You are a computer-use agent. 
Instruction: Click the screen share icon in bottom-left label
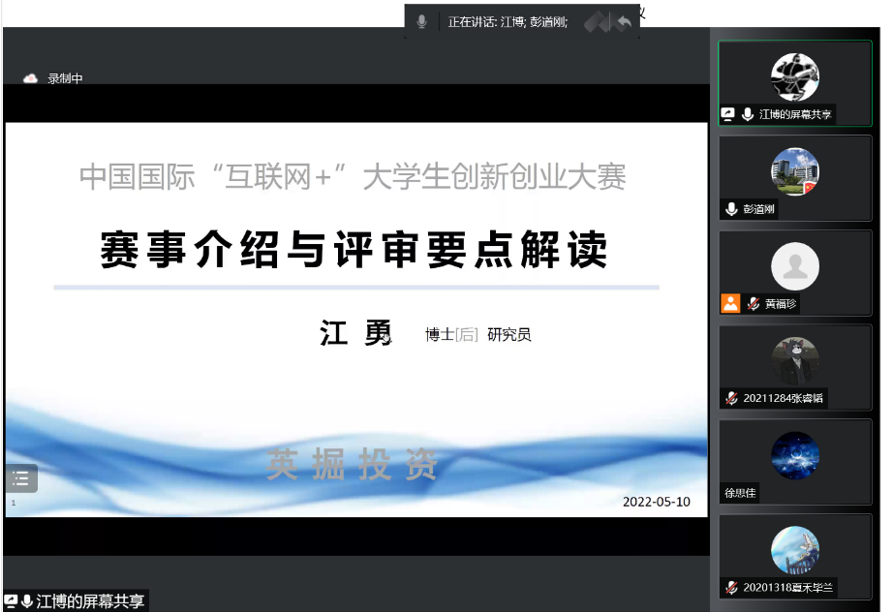(x=11, y=601)
